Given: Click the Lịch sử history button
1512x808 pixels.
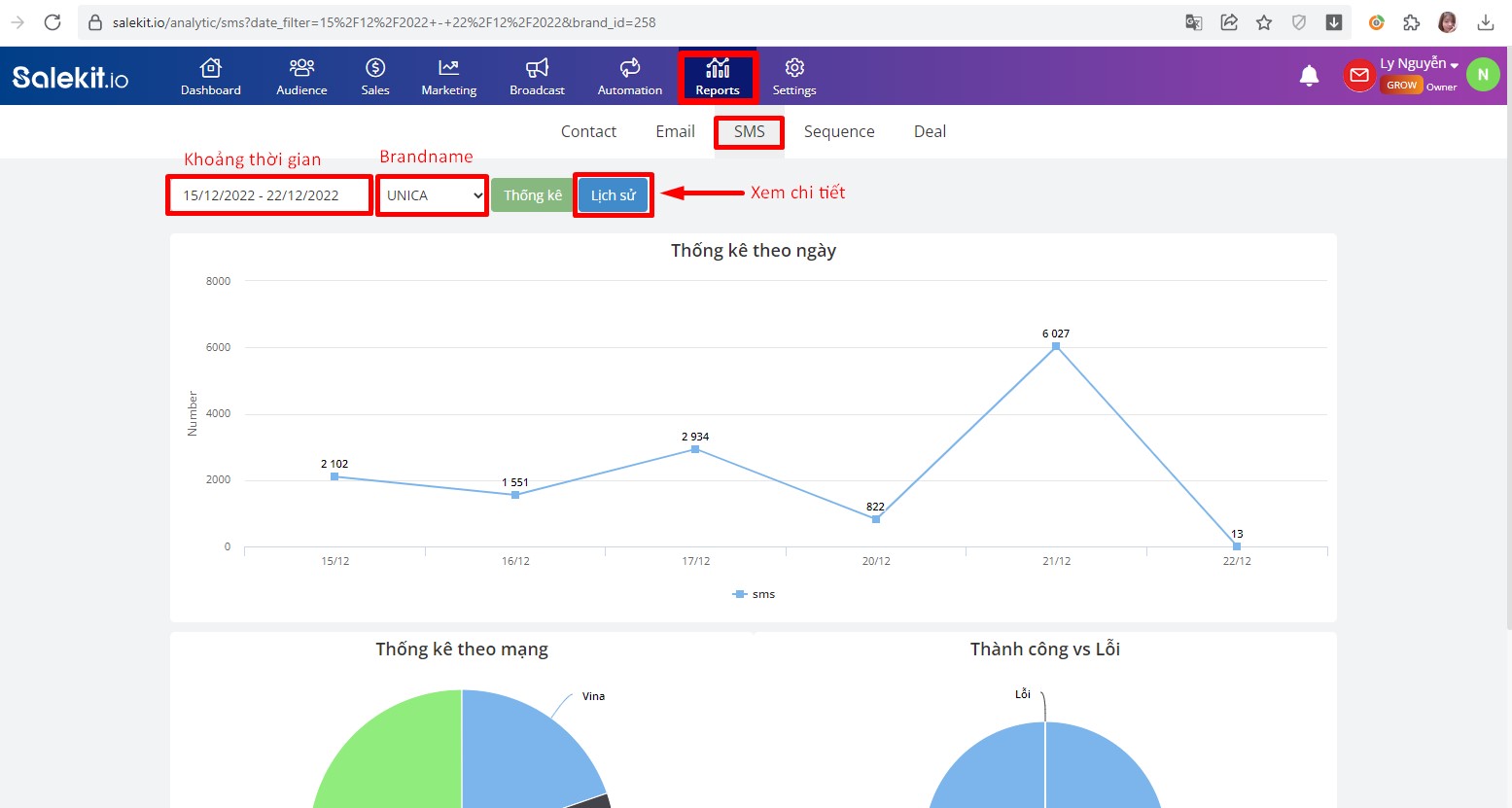Looking at the screenshot, I should pyautogui.click(x=613, y=195).
